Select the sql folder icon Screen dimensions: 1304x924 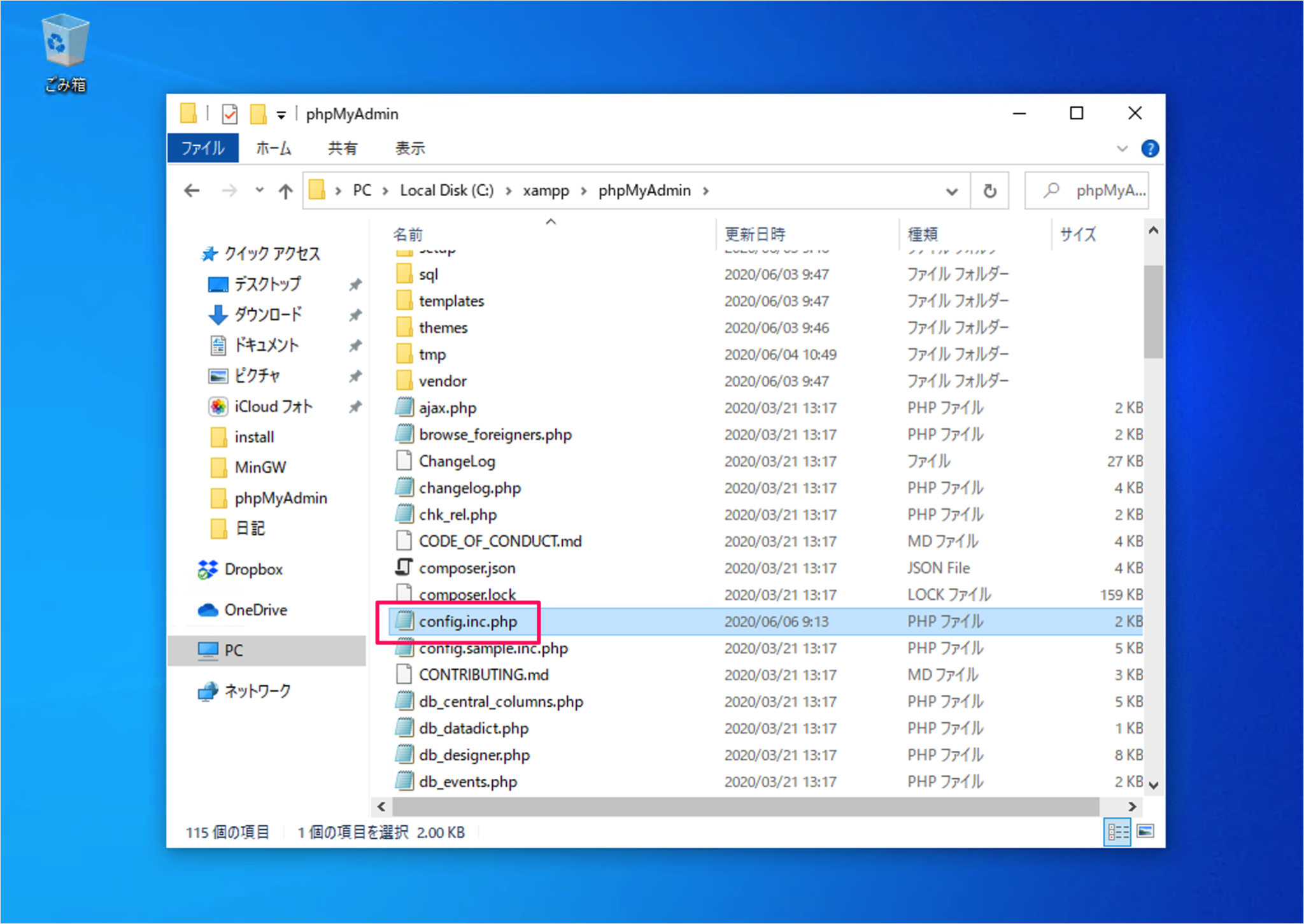pyautogui.click(x=404, y=274)
